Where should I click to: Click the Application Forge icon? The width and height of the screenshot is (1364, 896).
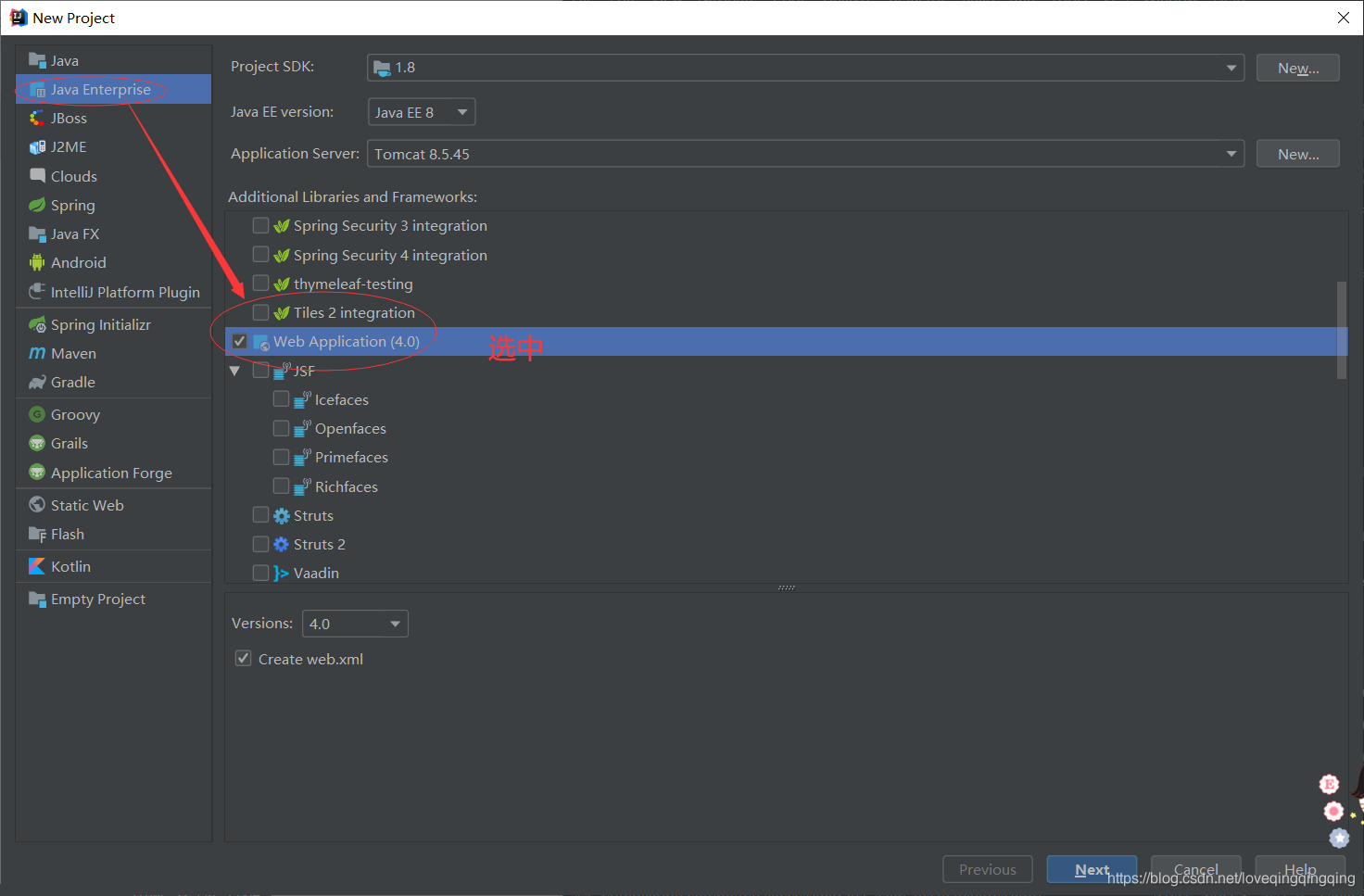tap(37, 473)
